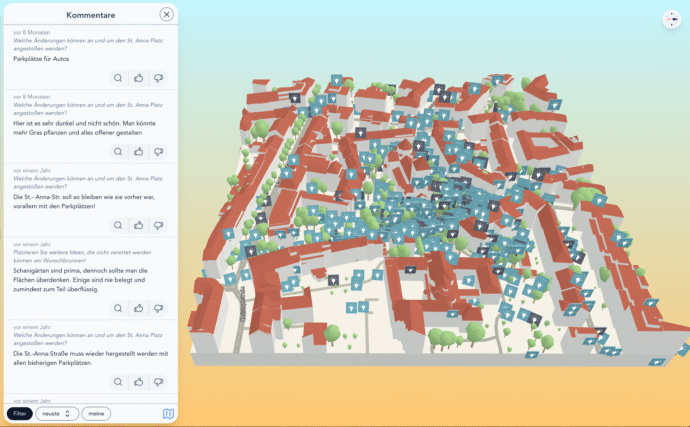Thumbs down the 'wieder hergestellt' Parkplätzen comment
The image size is (690, 427).
coord(158,382)
